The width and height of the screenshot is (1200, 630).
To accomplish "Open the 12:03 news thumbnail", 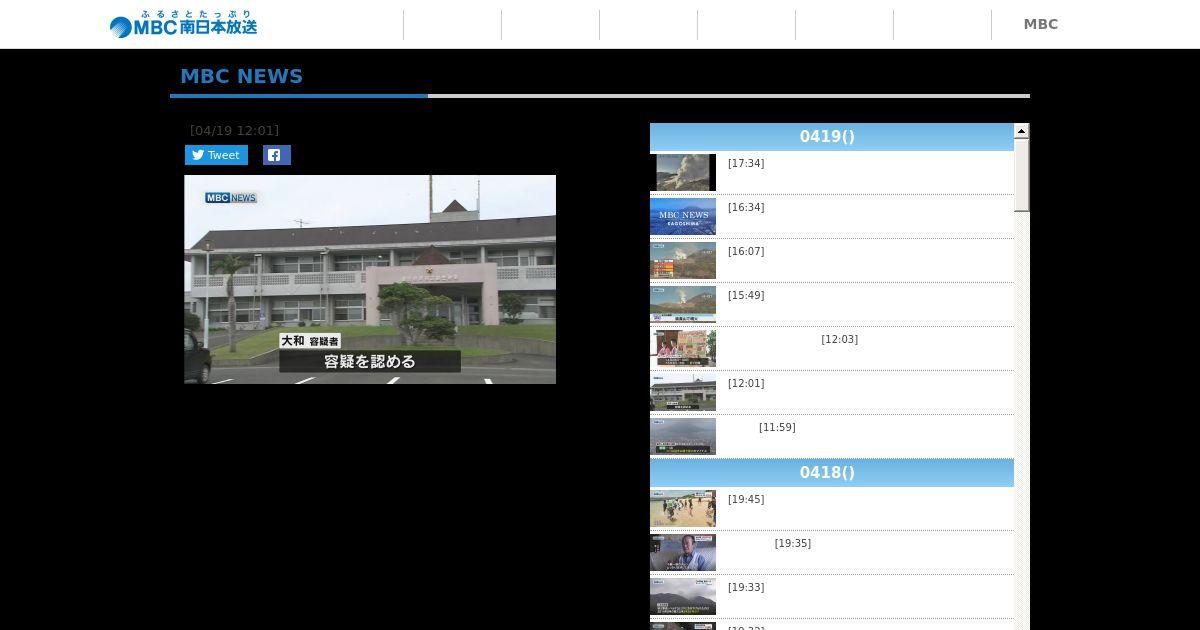I will tap(683, 348).
